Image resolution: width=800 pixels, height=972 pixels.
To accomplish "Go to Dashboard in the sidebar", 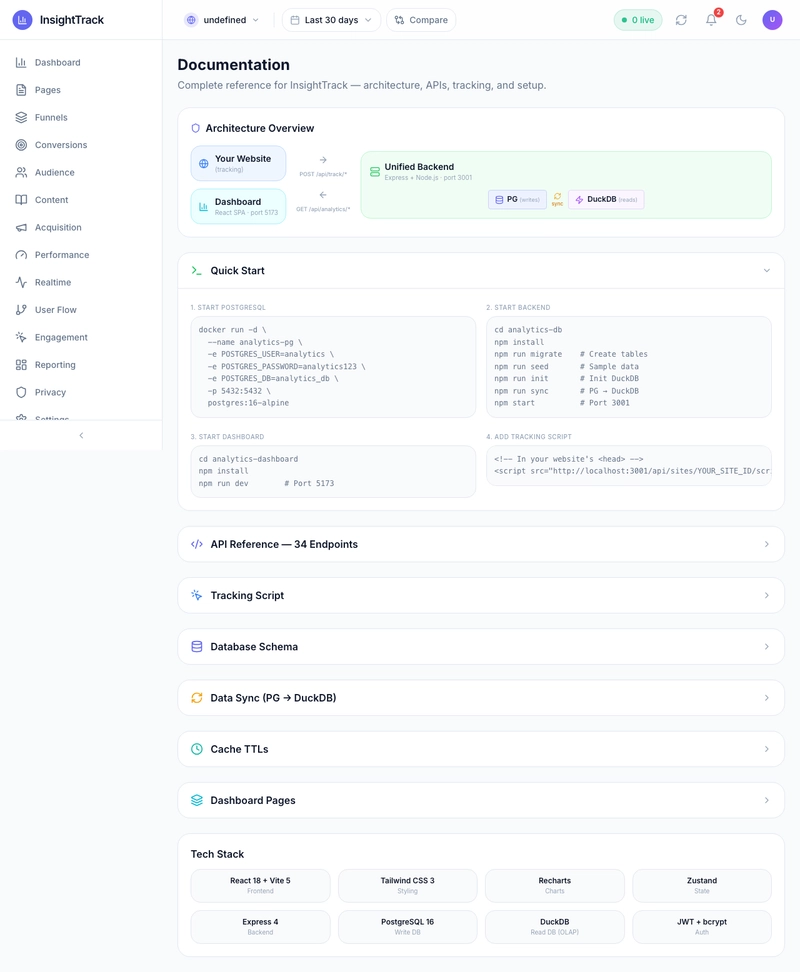I will pyautogui.click(x=81, y=63).
